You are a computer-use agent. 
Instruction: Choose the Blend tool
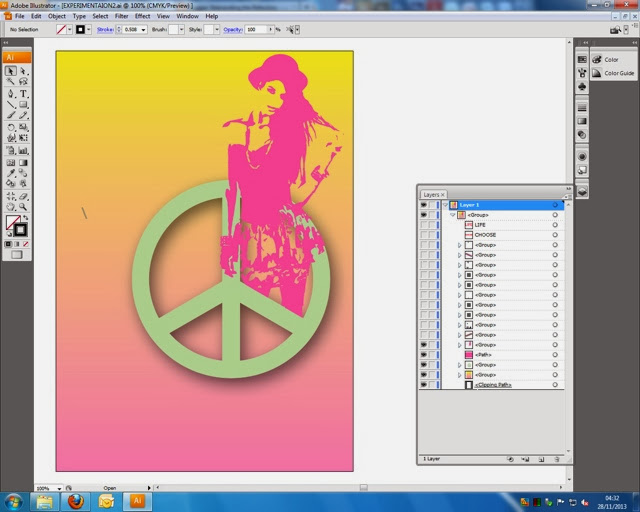(x=23, y=173)
